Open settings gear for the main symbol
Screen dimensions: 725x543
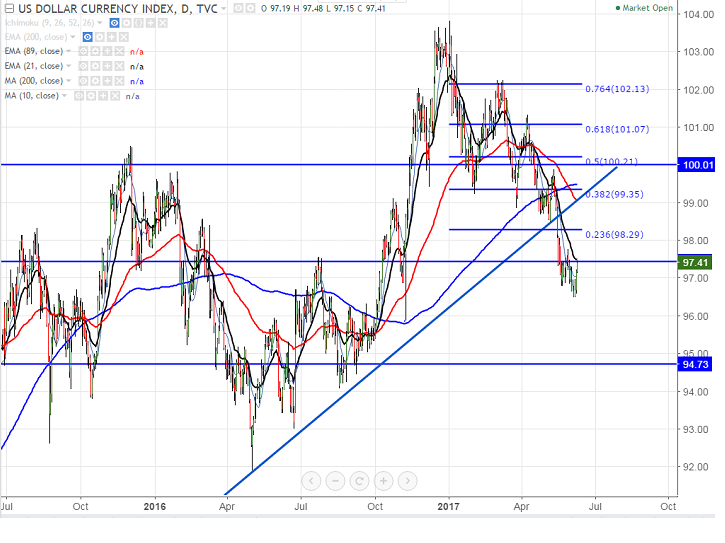[250, 8]
